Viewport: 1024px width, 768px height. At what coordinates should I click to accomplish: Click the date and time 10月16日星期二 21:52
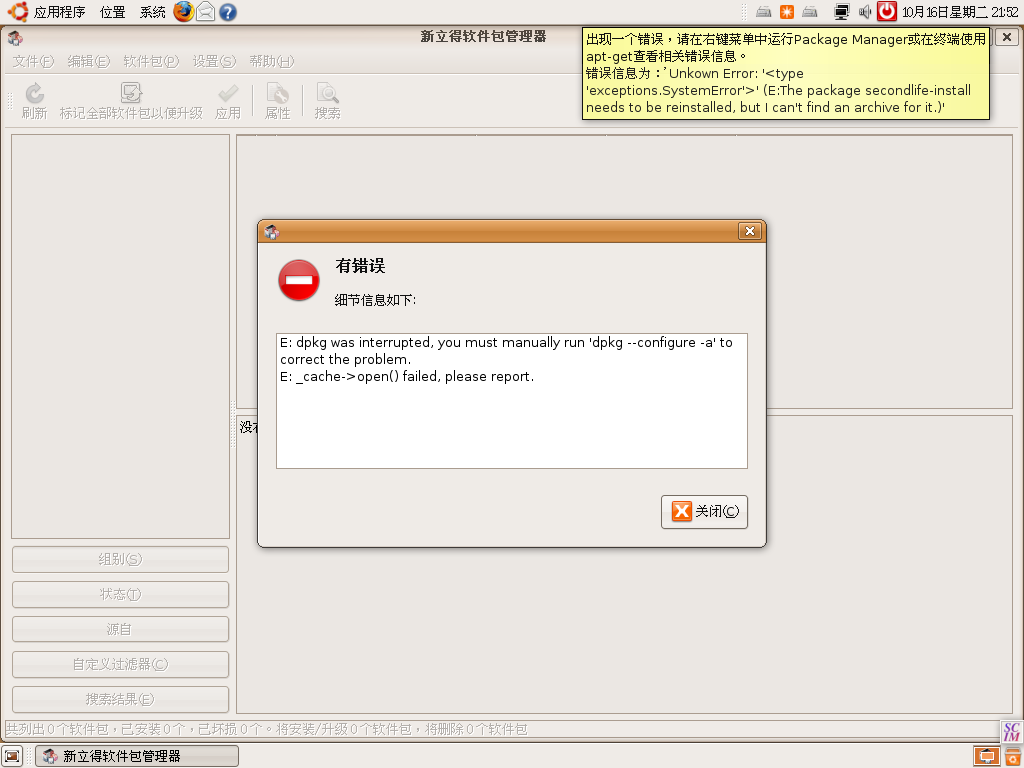point(960,12)
